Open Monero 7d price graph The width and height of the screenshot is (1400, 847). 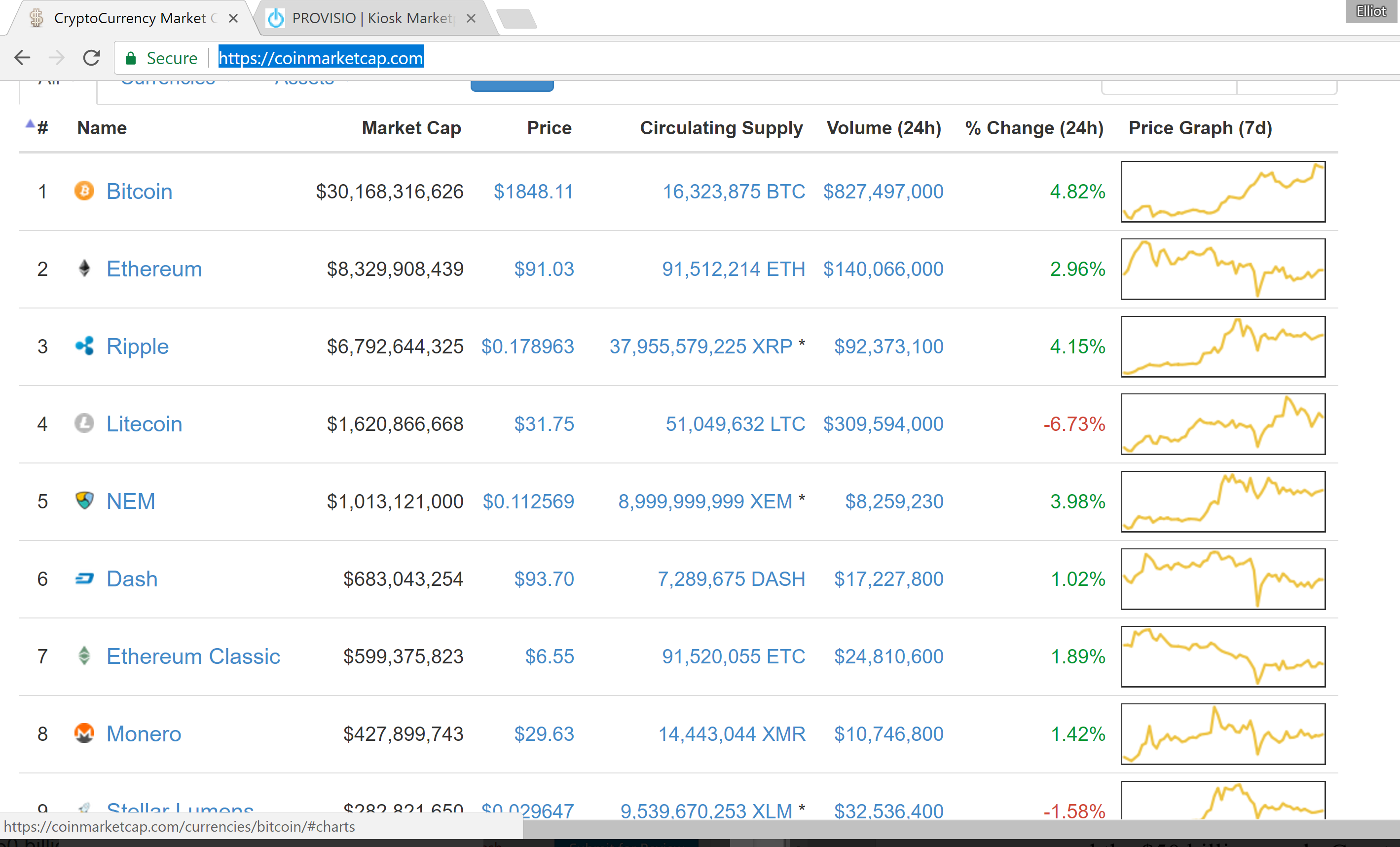(x=1223, y=733)
